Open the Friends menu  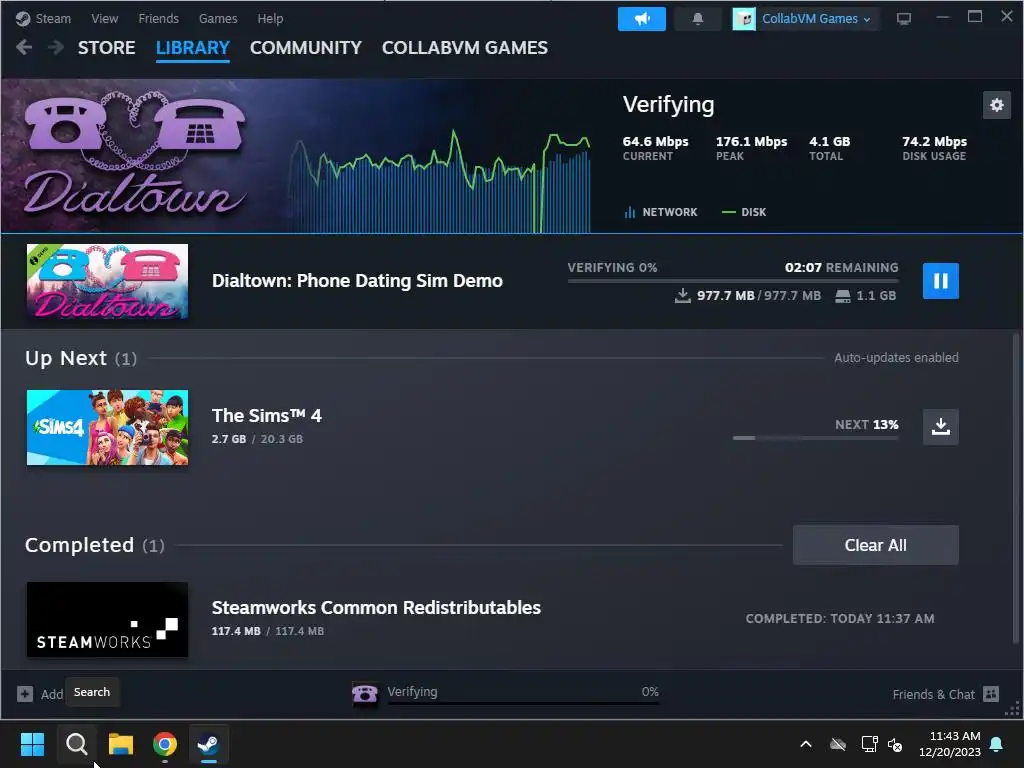tap(158, 18)
